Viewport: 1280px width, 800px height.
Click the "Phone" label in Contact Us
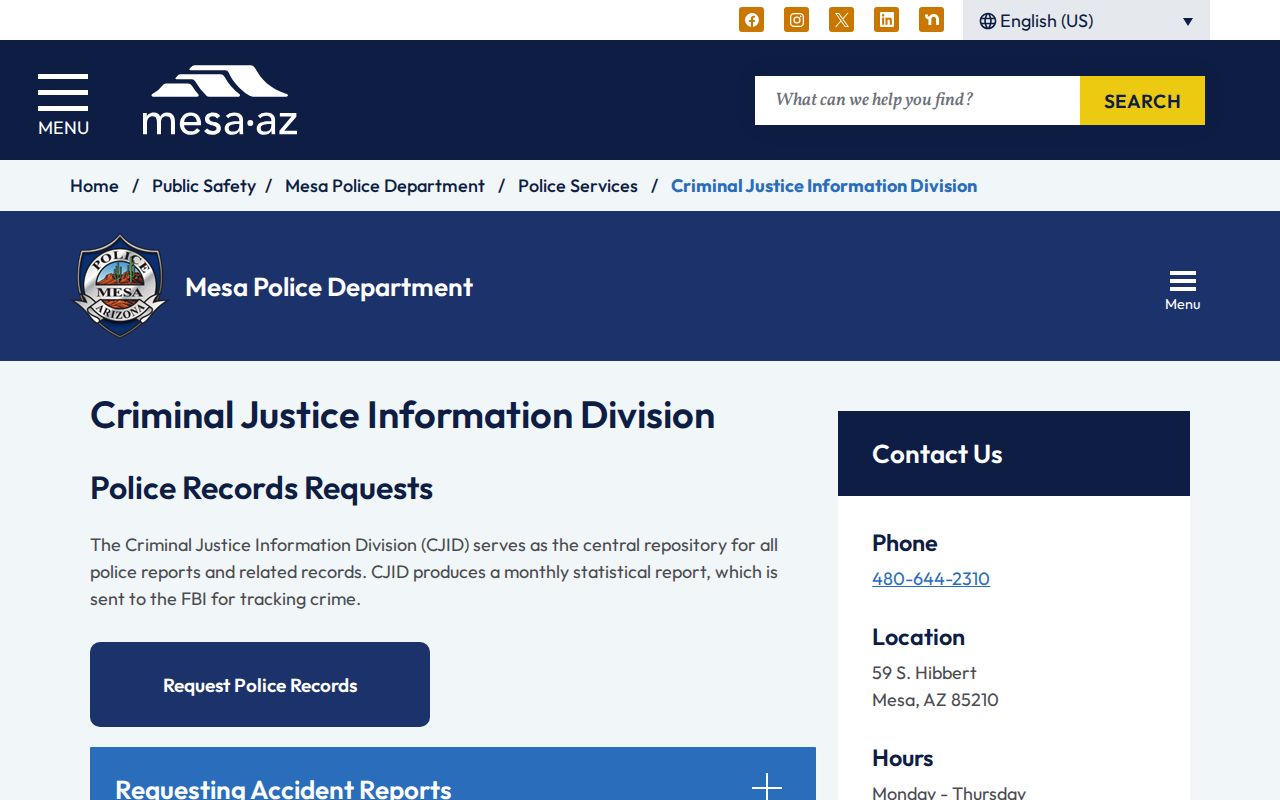pos(905,543)
